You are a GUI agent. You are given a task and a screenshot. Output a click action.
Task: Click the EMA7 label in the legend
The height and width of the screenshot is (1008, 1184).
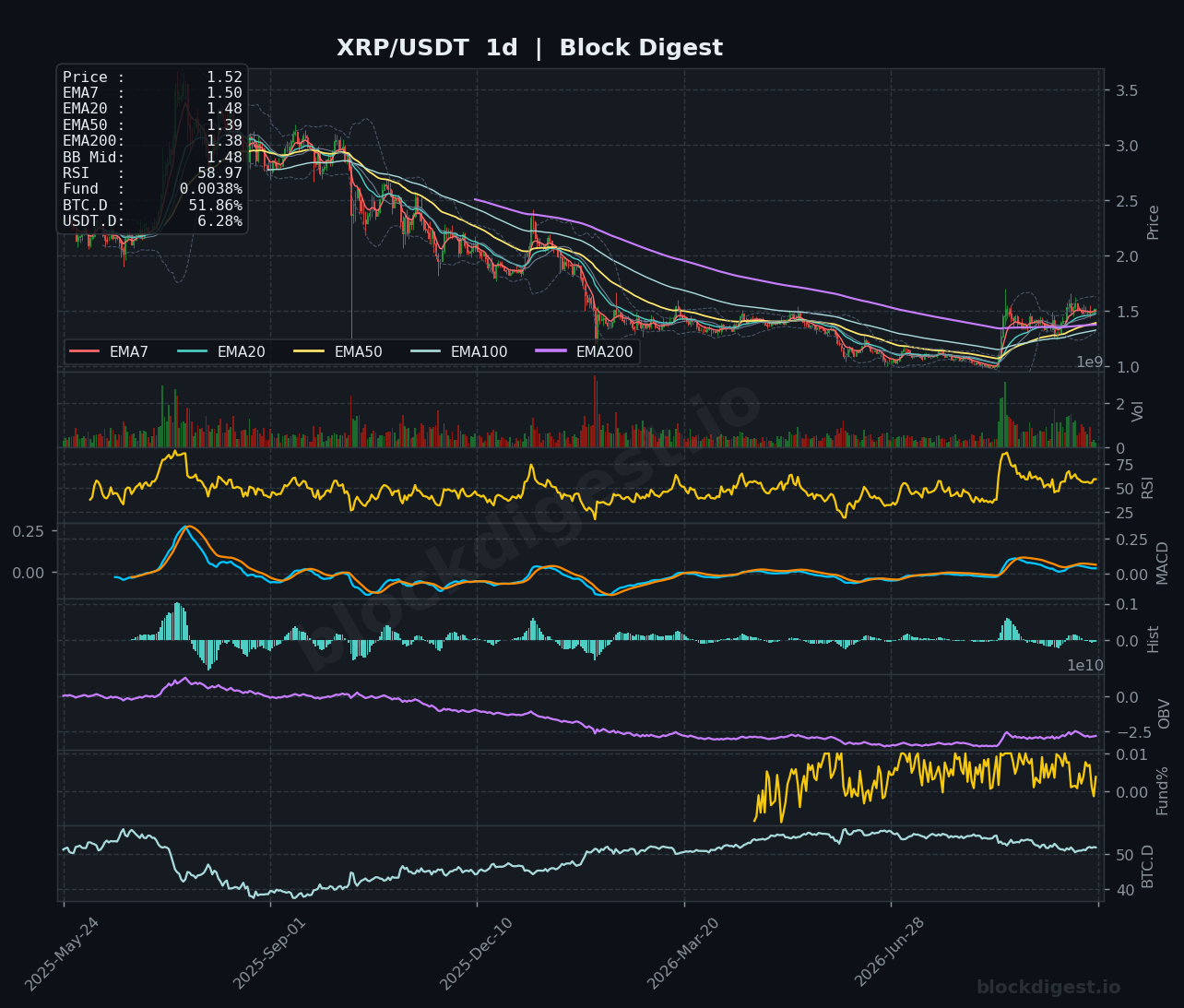pos(129,351)
